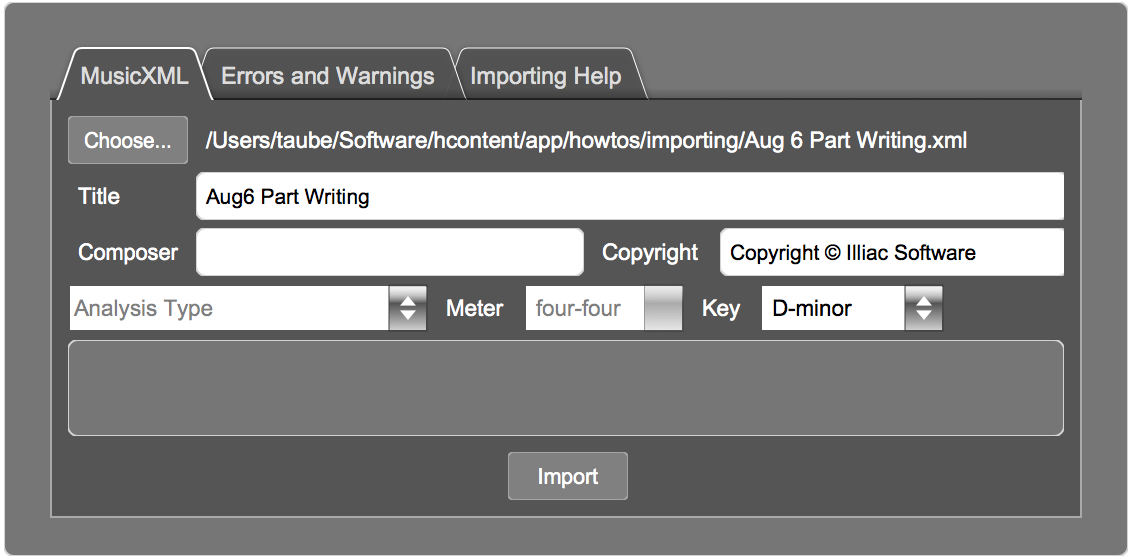Click the Key selector's up-down arrows icon
This screenshot has height=560, width=1130.
(923, 308)
